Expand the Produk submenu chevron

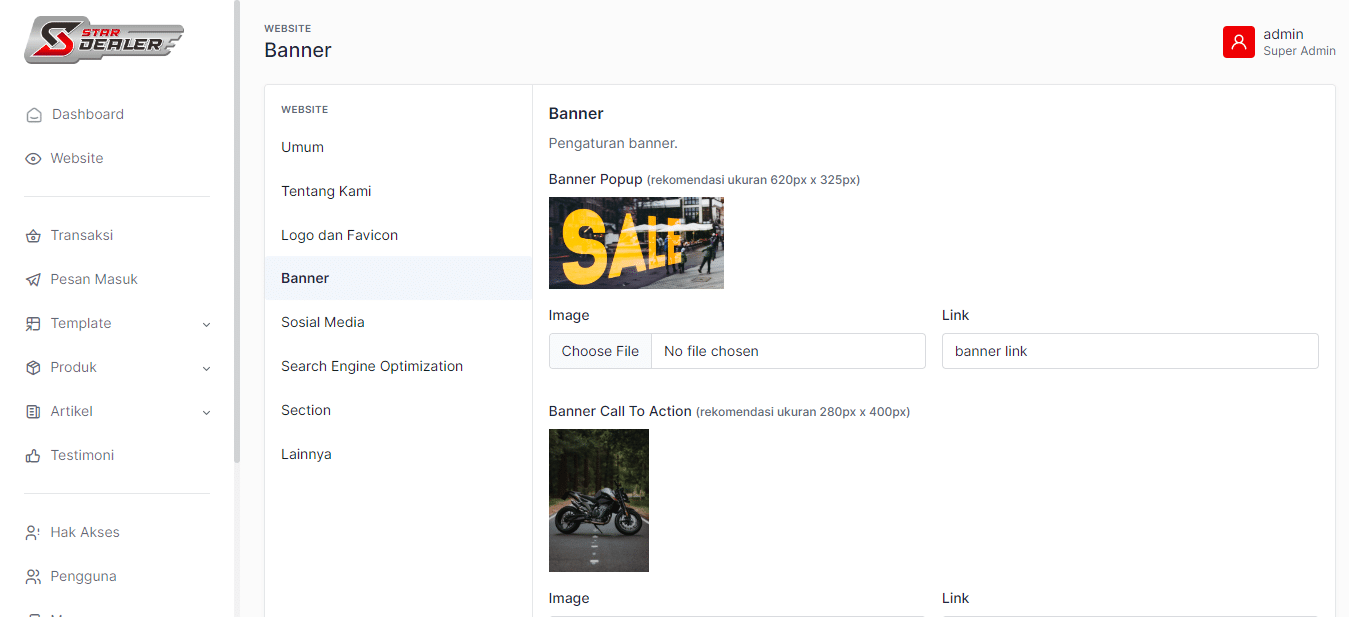[x=207, y=368]
